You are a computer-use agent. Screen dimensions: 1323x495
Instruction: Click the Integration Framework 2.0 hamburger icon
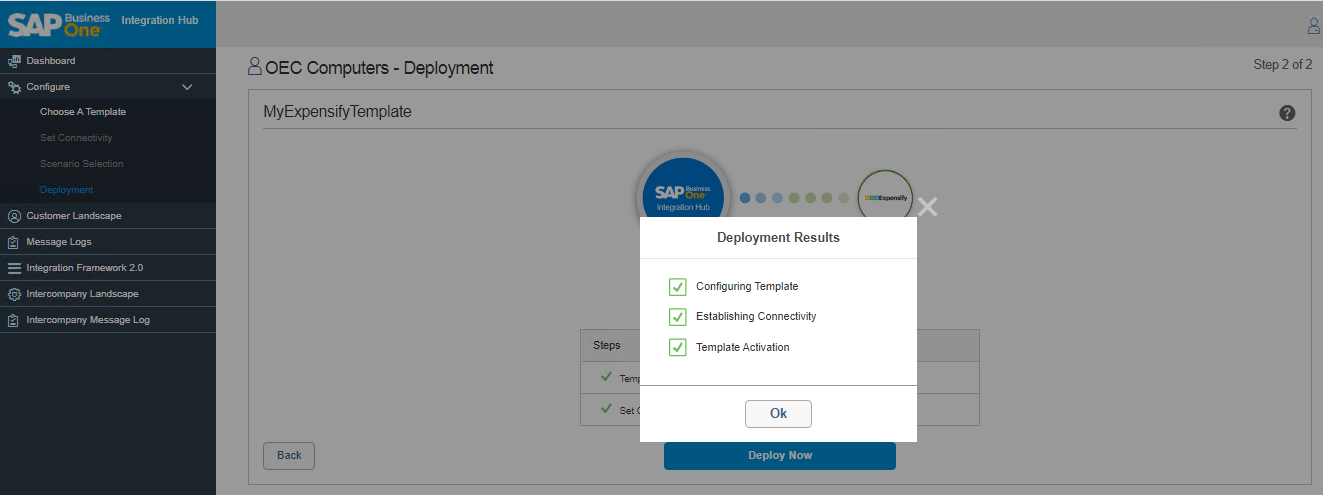tap(14, 268)
